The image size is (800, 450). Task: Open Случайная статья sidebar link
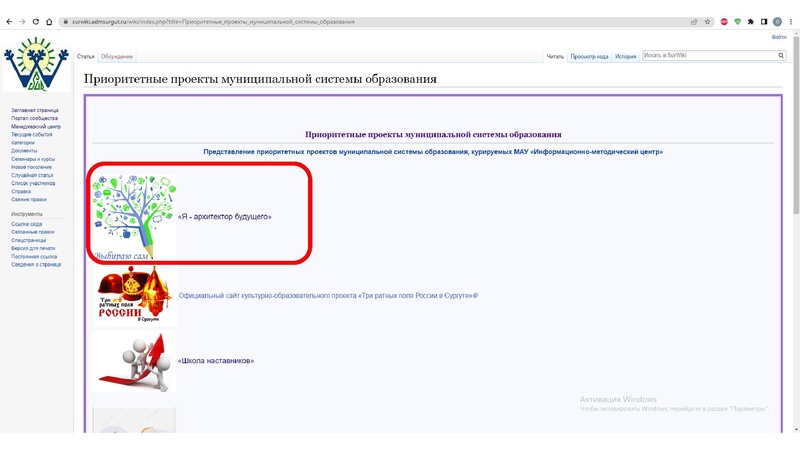pos(32,176)
